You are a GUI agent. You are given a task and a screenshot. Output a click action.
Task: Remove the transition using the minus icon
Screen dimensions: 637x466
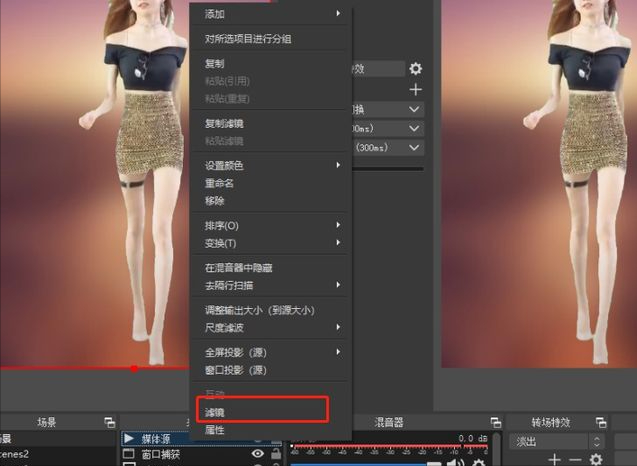click(x=575, y=459)
